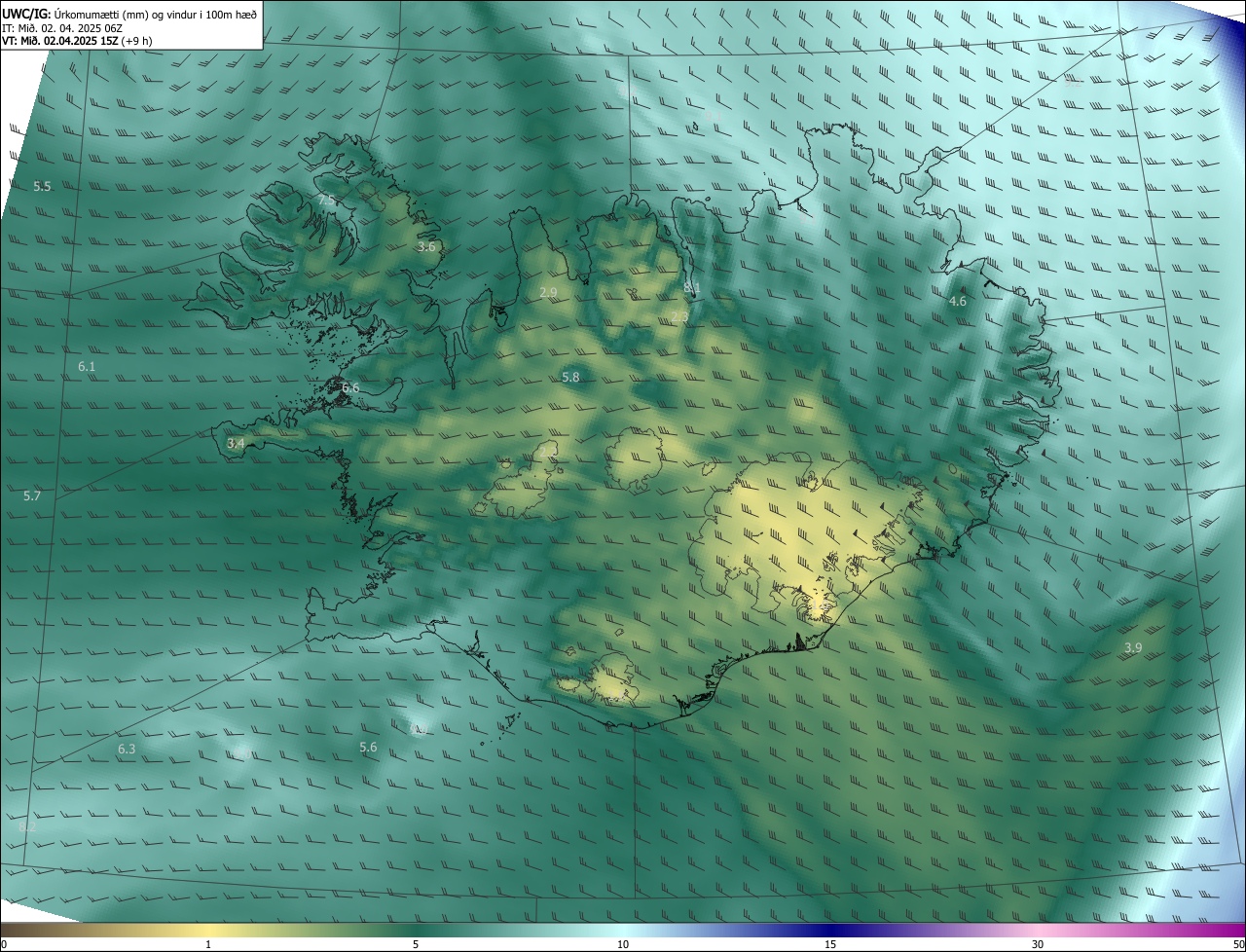Click the 'IT: Mið. 02. 04. 2025 06Z' line
1246x952 pixels.
tap(62, 27)
